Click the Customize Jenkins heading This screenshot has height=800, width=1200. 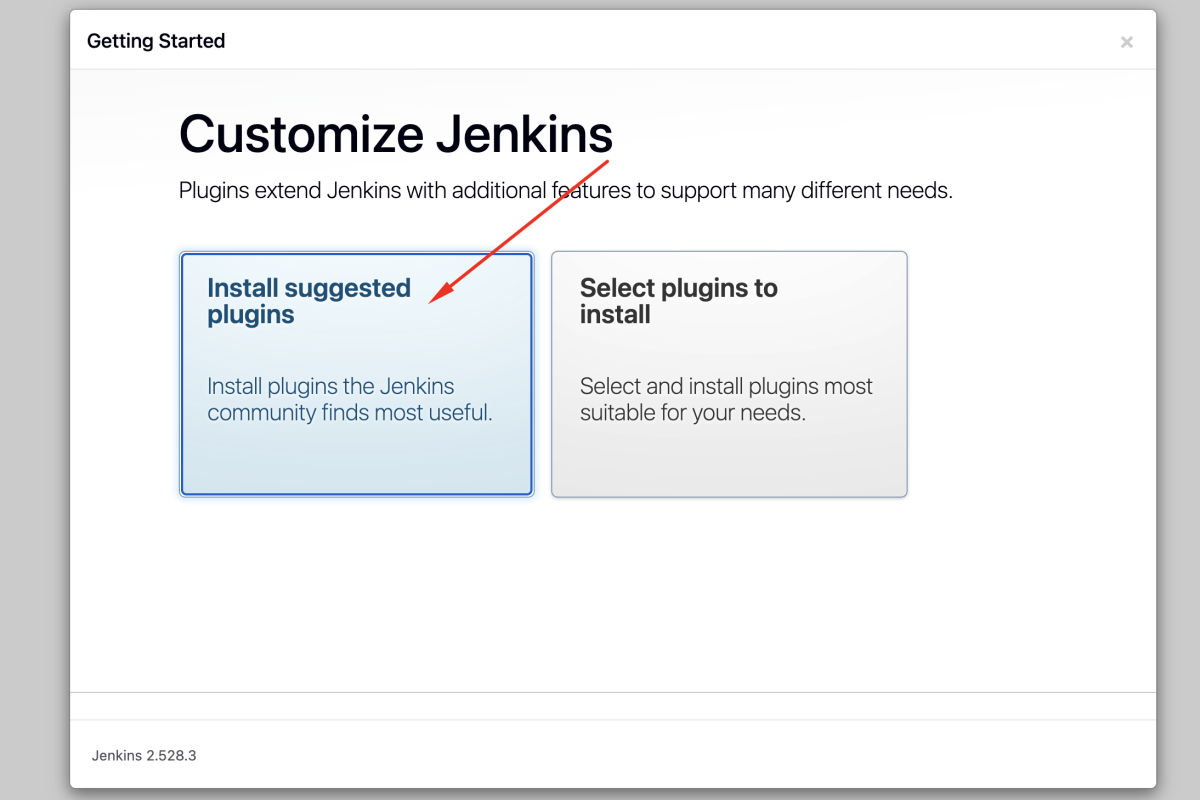click(395, 134)
